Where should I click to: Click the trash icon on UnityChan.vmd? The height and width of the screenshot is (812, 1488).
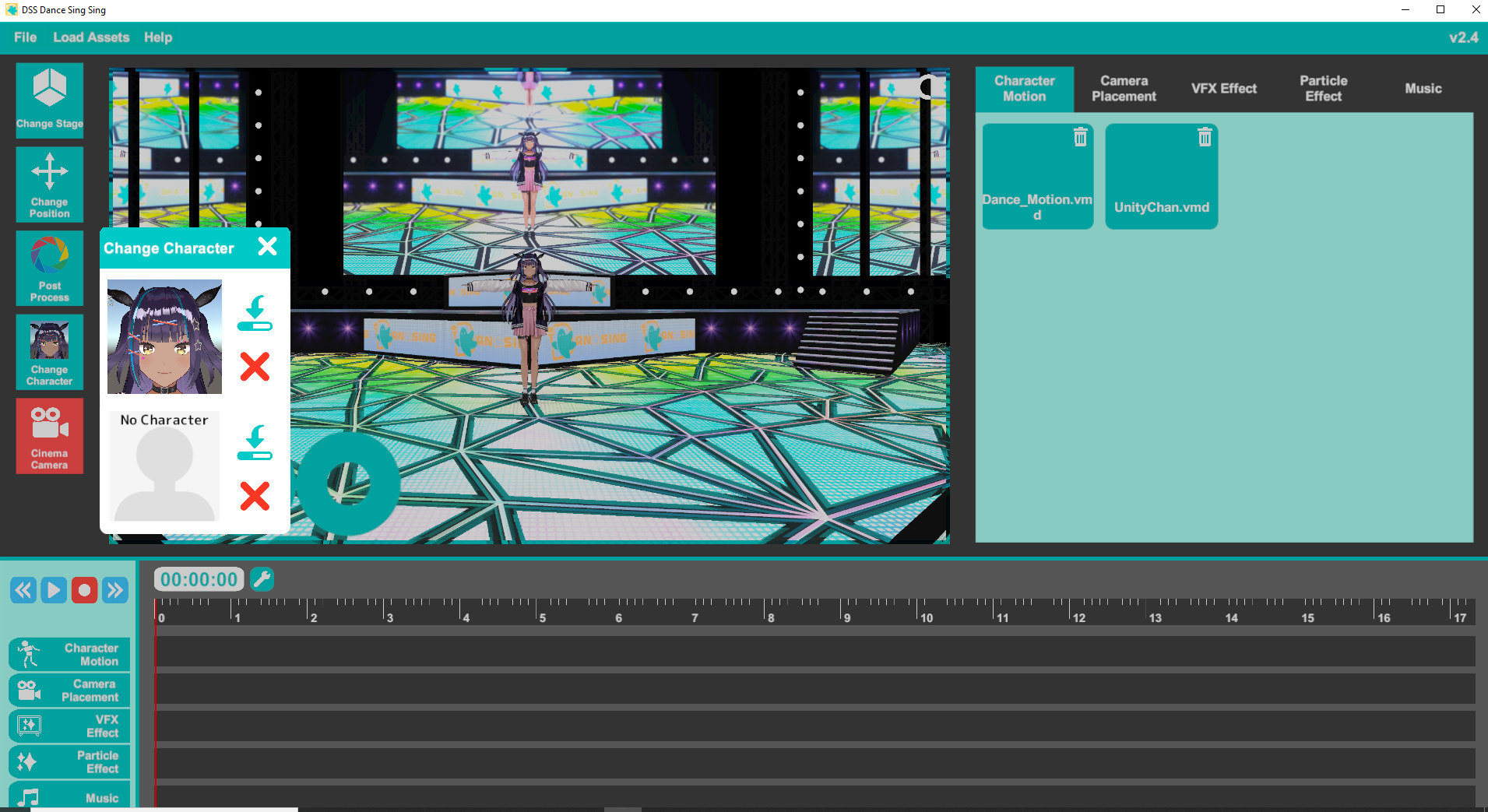click(1204, 137)
